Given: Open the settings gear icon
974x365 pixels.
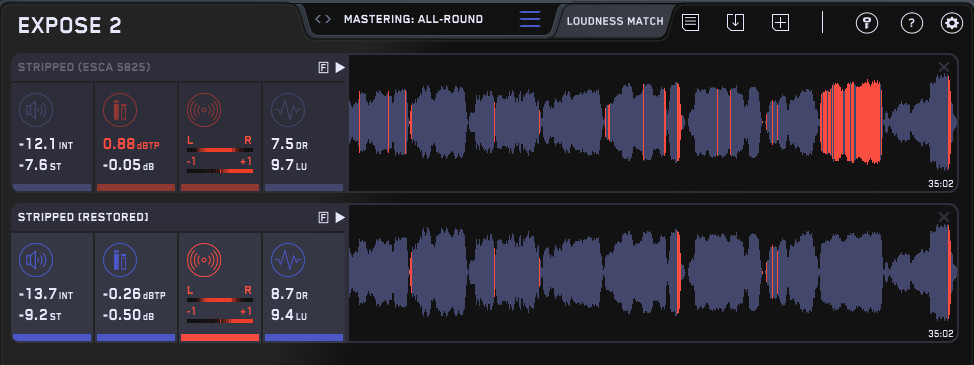Looking at the screenshot, I should [x=951, y=24].
